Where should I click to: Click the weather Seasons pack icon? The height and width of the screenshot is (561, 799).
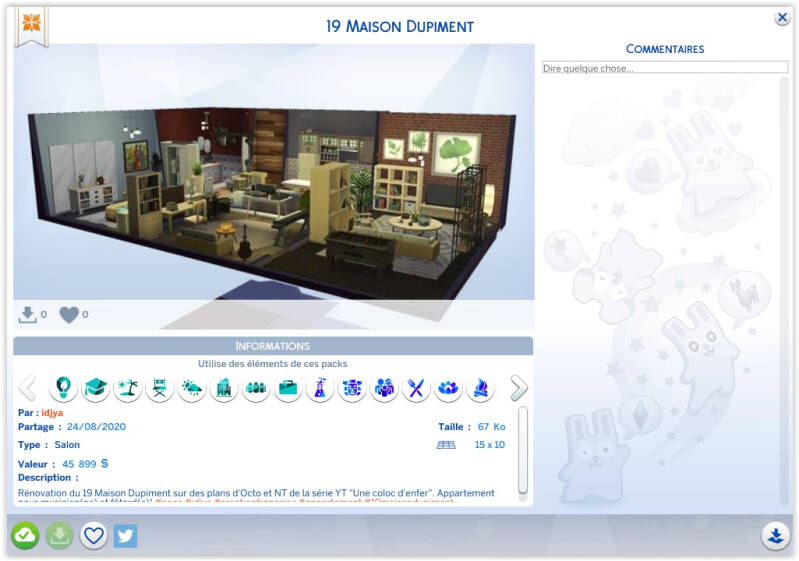tap(192, 388)
